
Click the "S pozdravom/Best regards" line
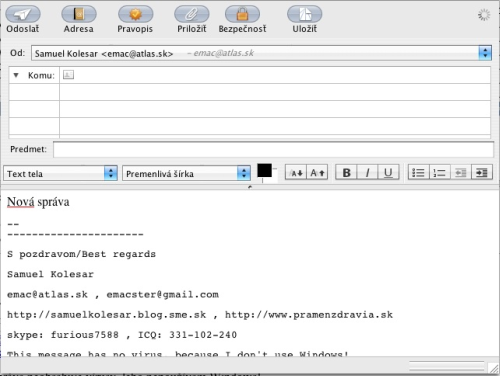click(x=81, y=254)
